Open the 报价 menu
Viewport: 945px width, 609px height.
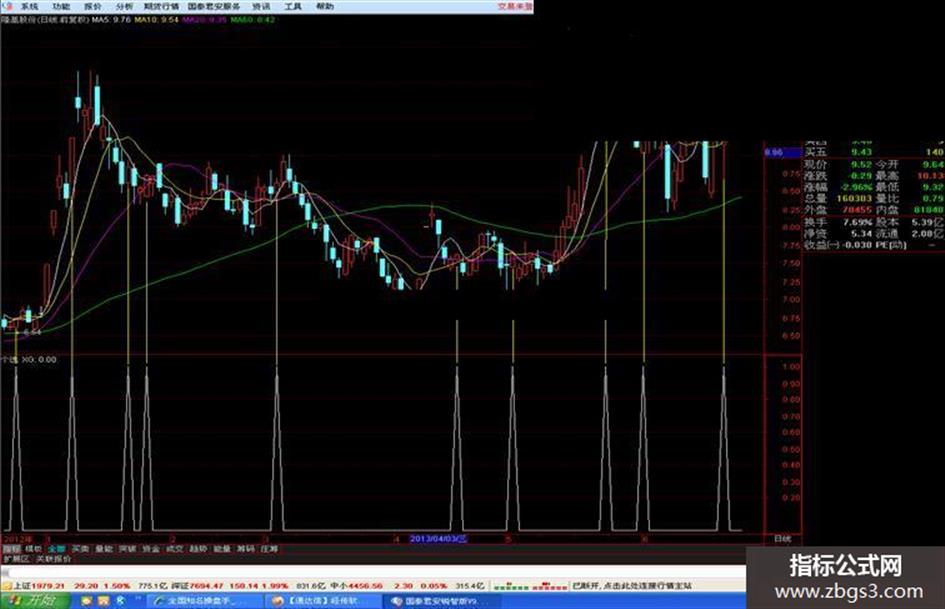tap(93, 7)
